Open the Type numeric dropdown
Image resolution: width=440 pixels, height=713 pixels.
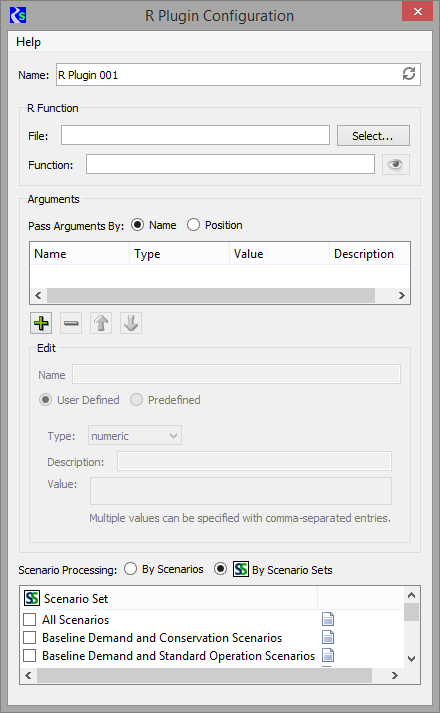(x=135, y=436)
